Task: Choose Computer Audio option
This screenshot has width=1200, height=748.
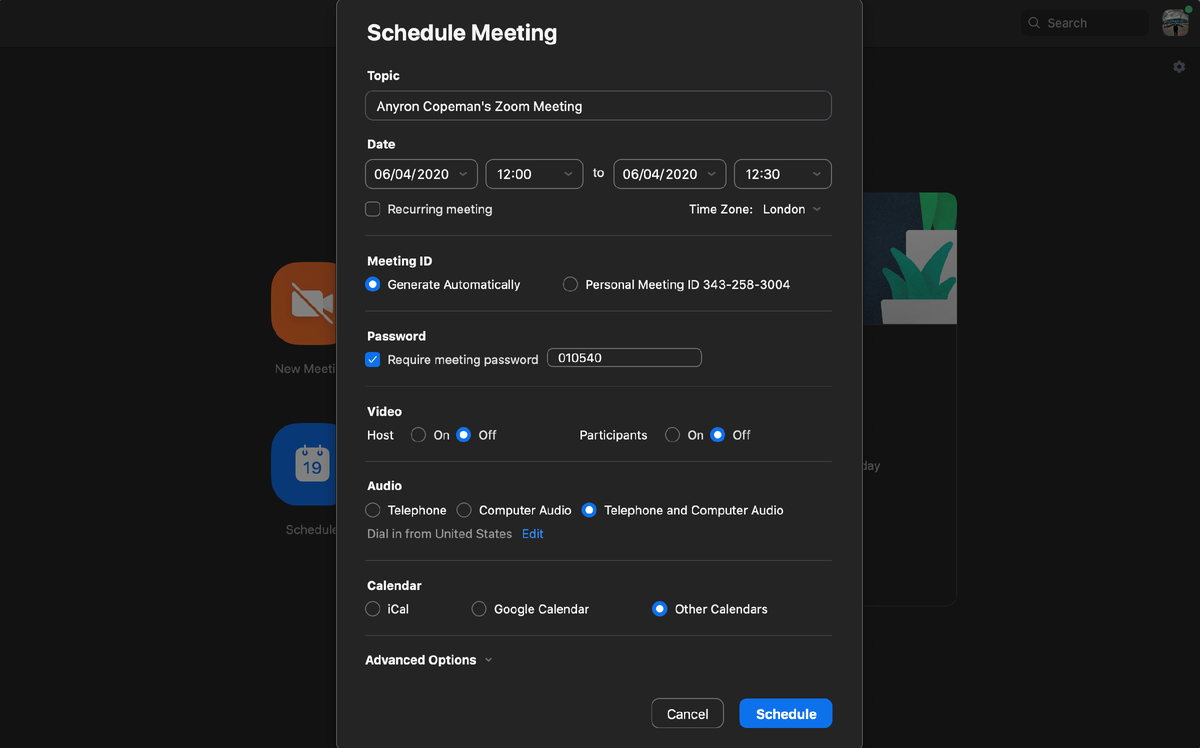Action: [464, 510]
